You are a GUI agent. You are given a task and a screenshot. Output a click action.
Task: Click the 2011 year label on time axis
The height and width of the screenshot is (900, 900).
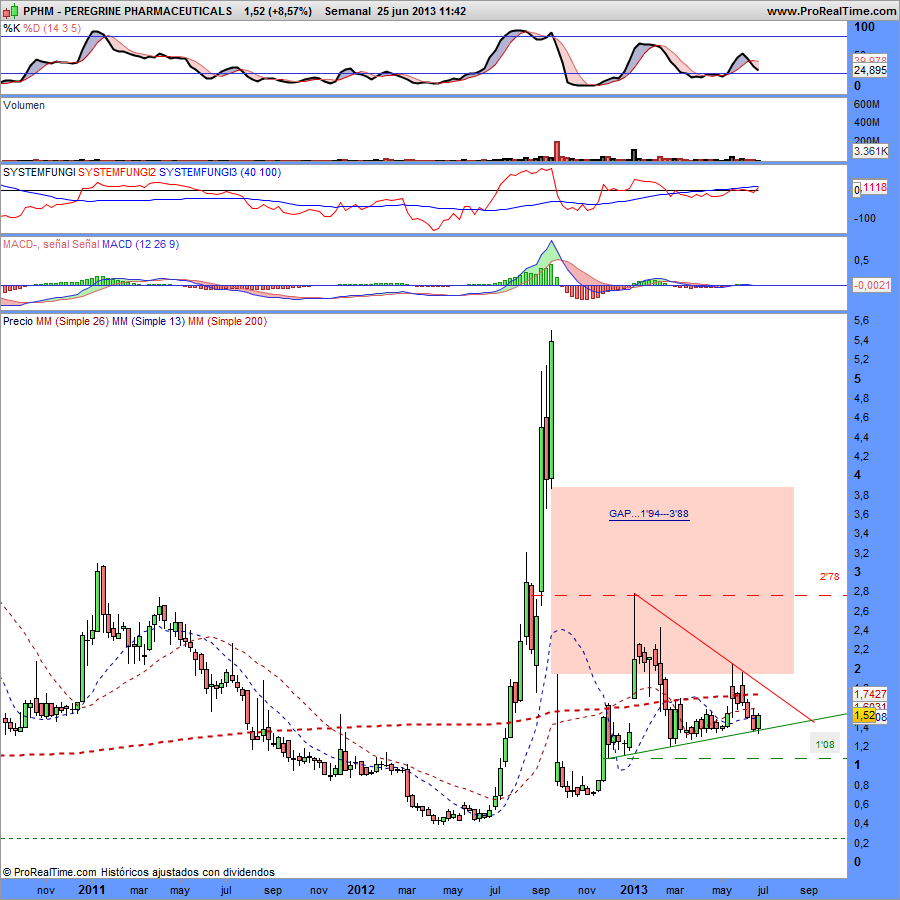(92, 890)
